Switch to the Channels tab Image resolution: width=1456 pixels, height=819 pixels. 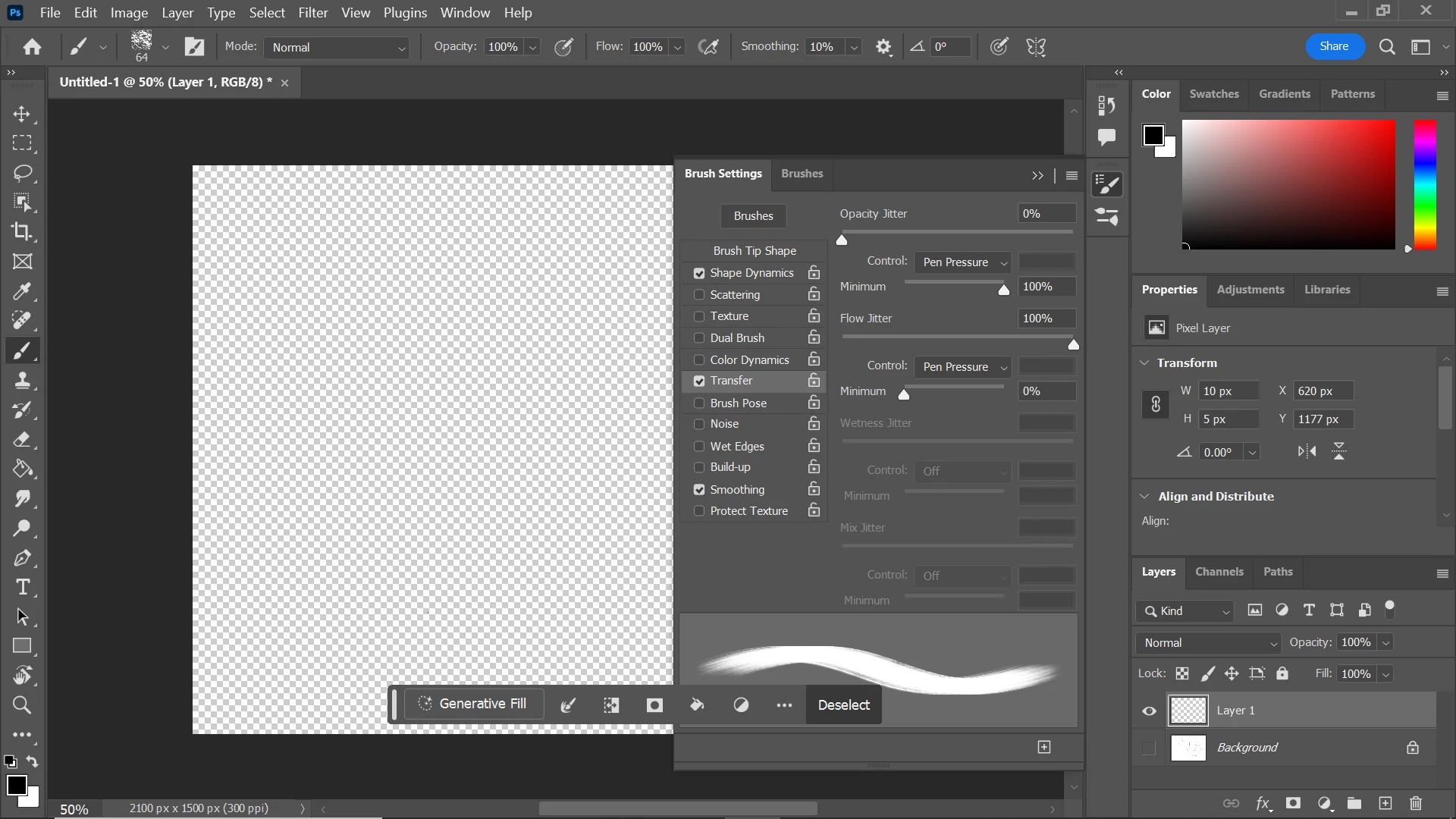(x=1219, y=572)
